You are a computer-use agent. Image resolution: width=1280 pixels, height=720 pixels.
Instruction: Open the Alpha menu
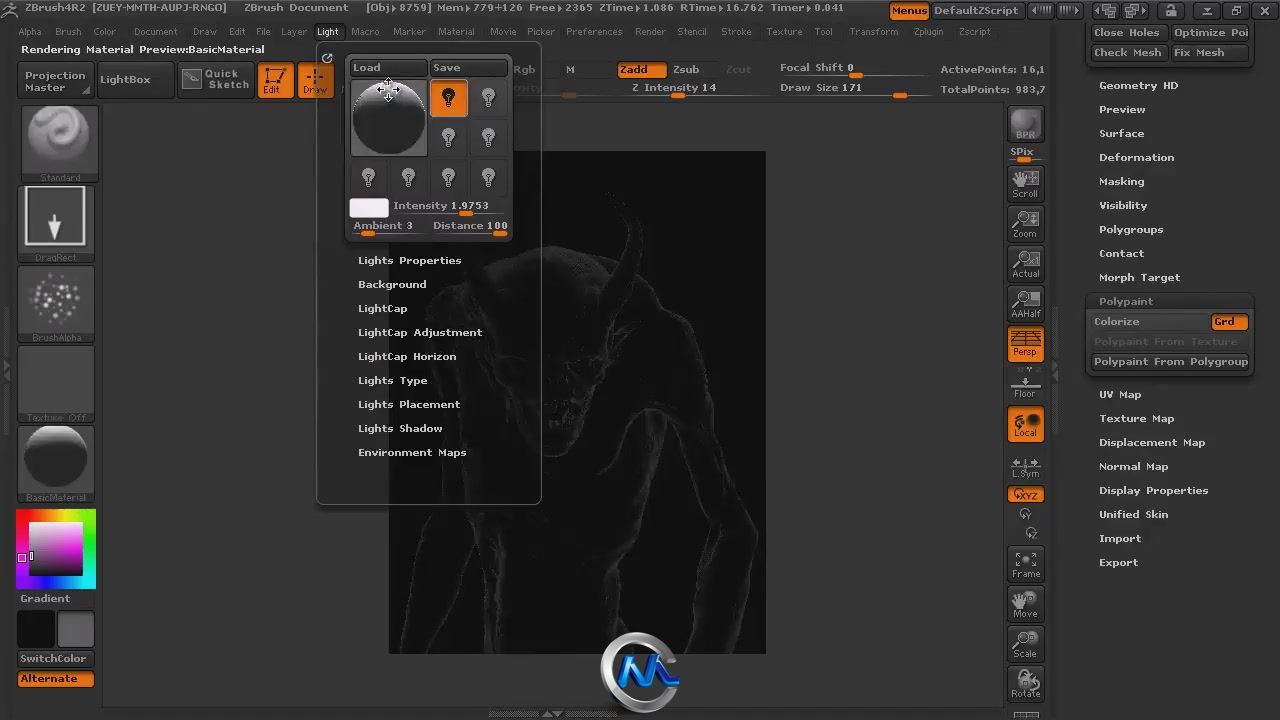click(30, 32)
